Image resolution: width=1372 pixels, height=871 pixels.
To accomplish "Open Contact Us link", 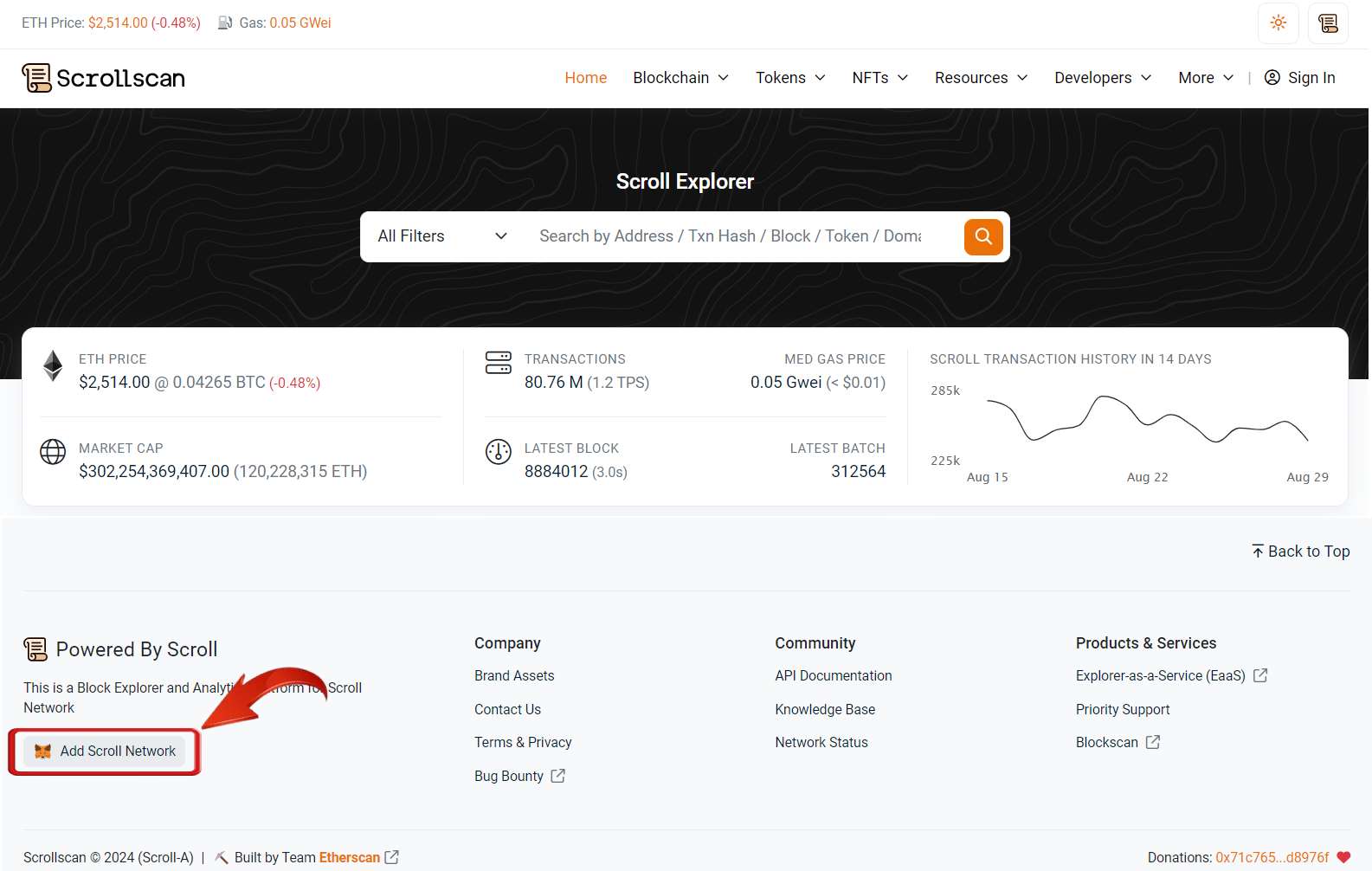I will (x=507, y=710).
